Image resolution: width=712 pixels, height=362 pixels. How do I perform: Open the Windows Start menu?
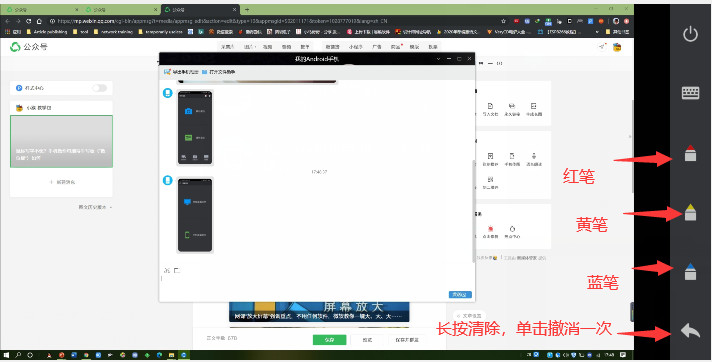click(6, 355)
